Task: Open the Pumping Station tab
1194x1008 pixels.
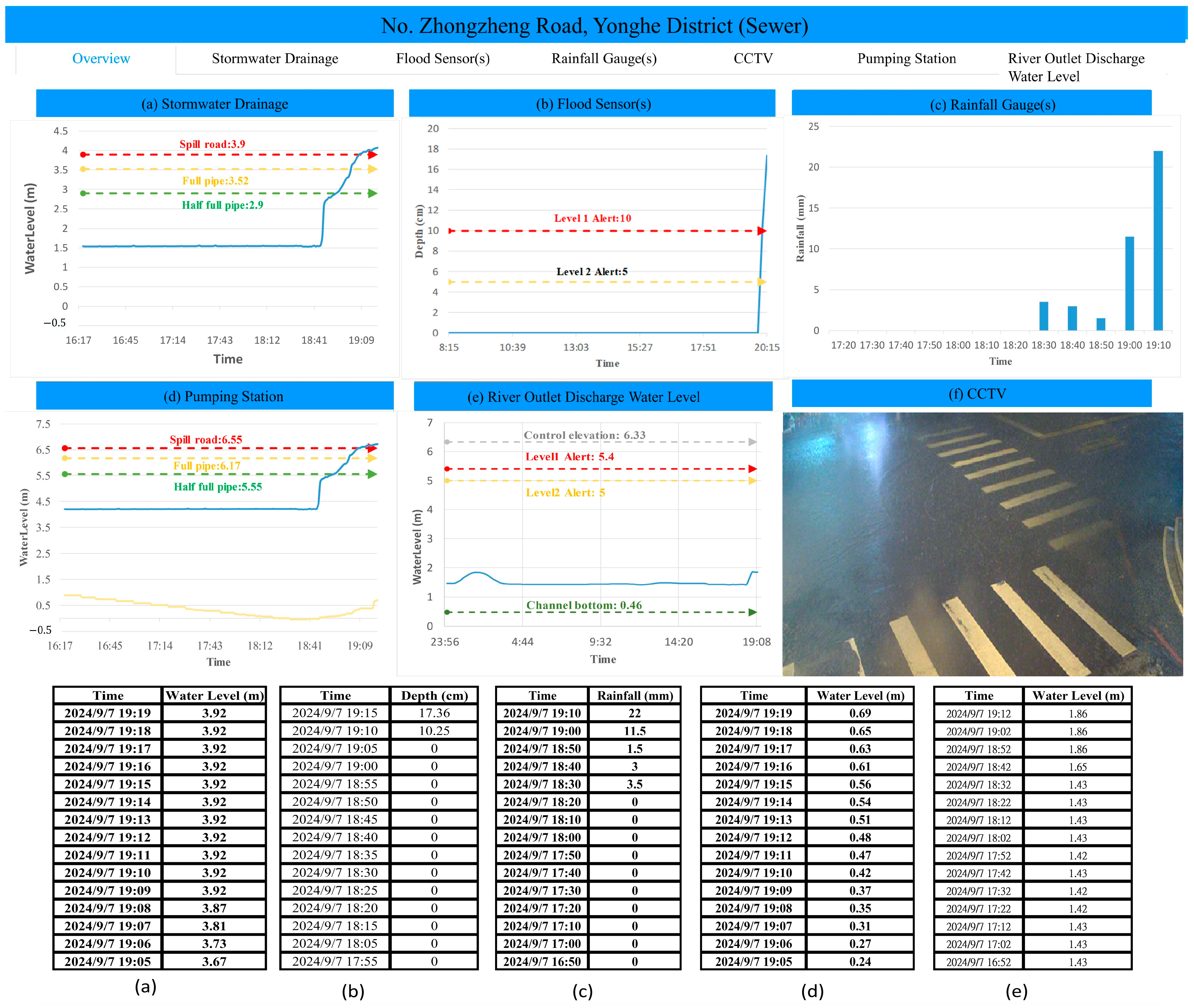Action: 906,58
